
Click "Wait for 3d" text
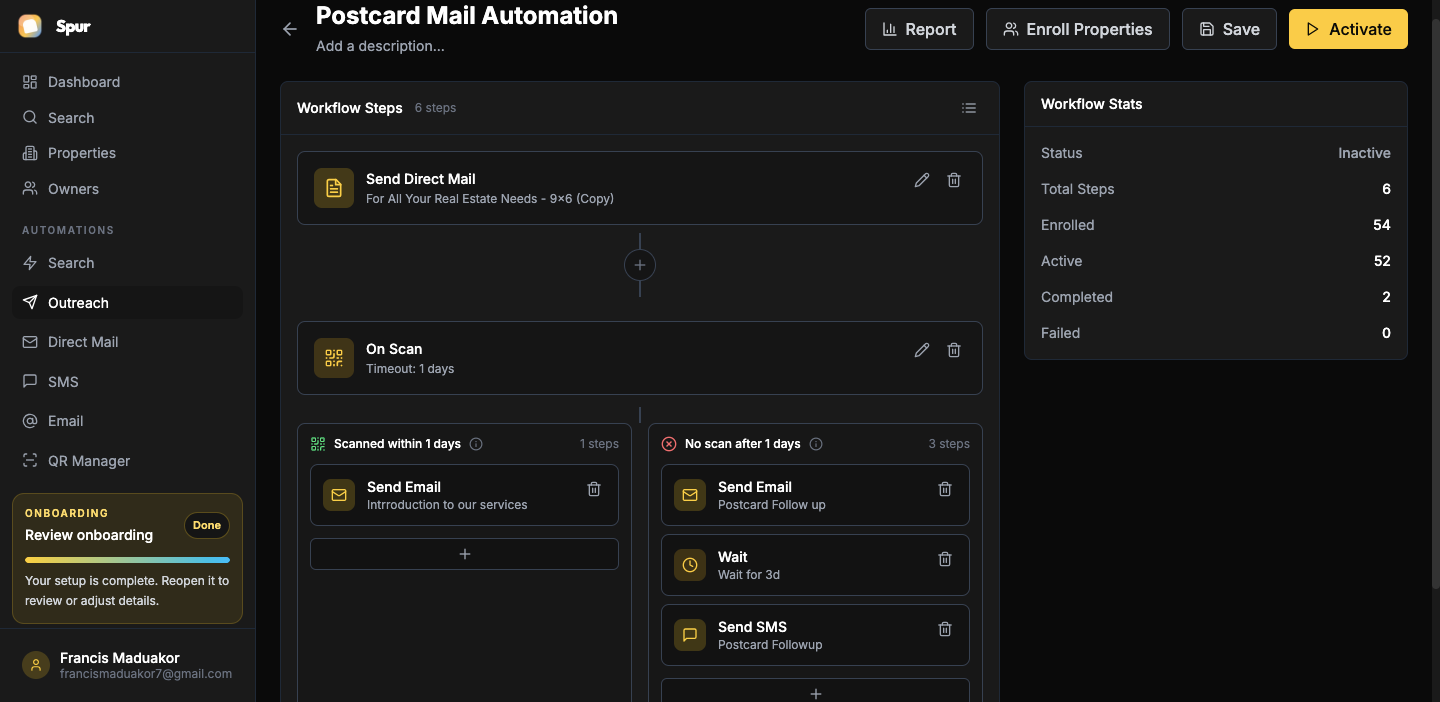[749, 575]
